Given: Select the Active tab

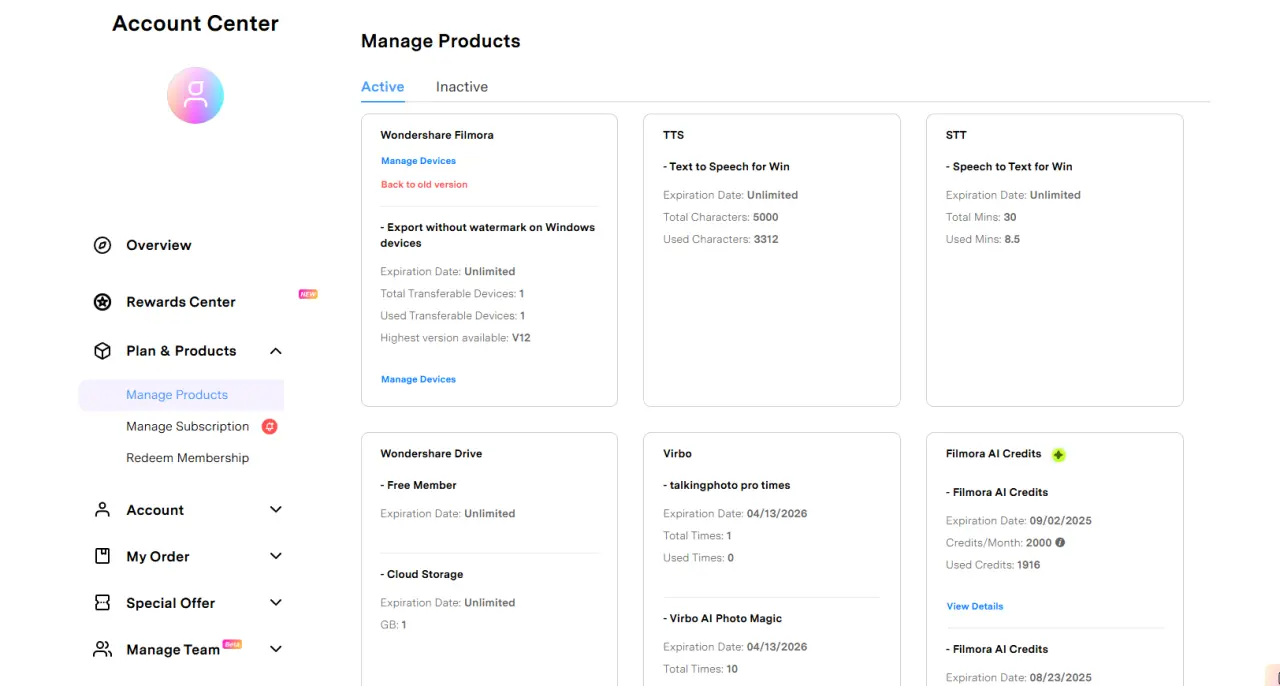Looking at the screenshot, I should coord(383,87).
